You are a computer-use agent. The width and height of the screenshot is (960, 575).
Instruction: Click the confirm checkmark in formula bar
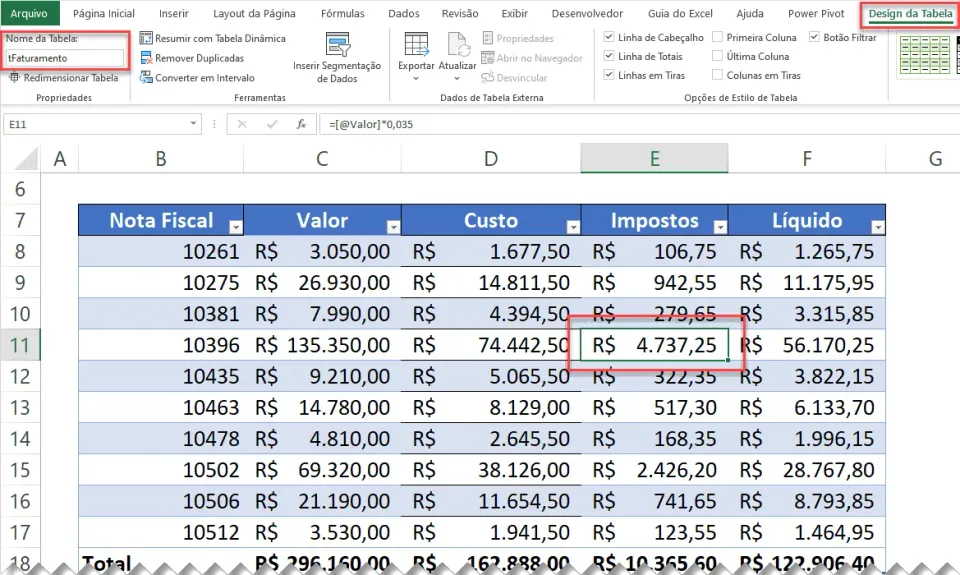tap(272, 124)
